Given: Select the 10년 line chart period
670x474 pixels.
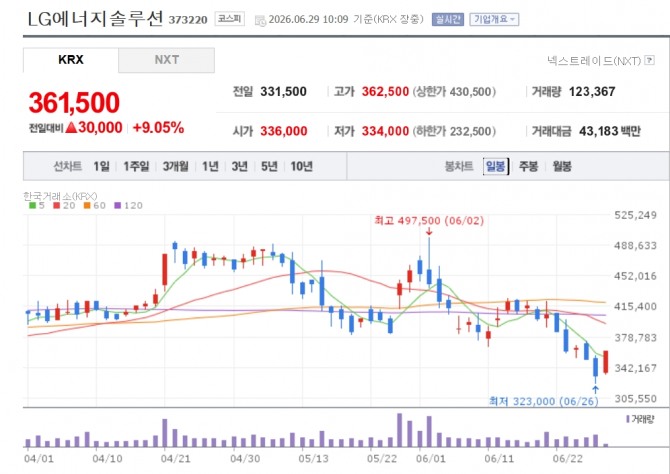Looking at the screenshot, I should click(302, 166).
